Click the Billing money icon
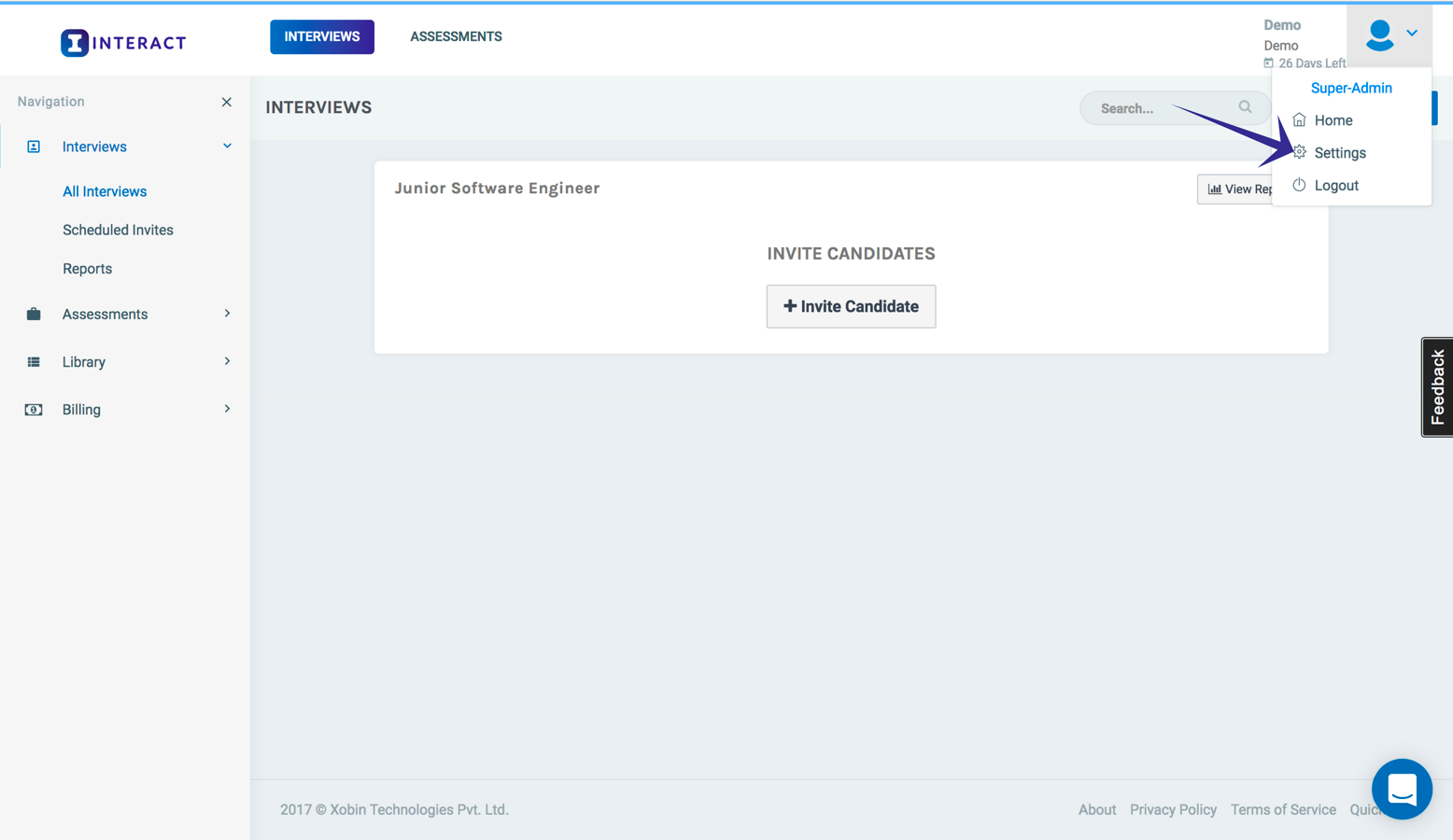The height and width of the screenshot is (840, 1453). pos(34,409)
